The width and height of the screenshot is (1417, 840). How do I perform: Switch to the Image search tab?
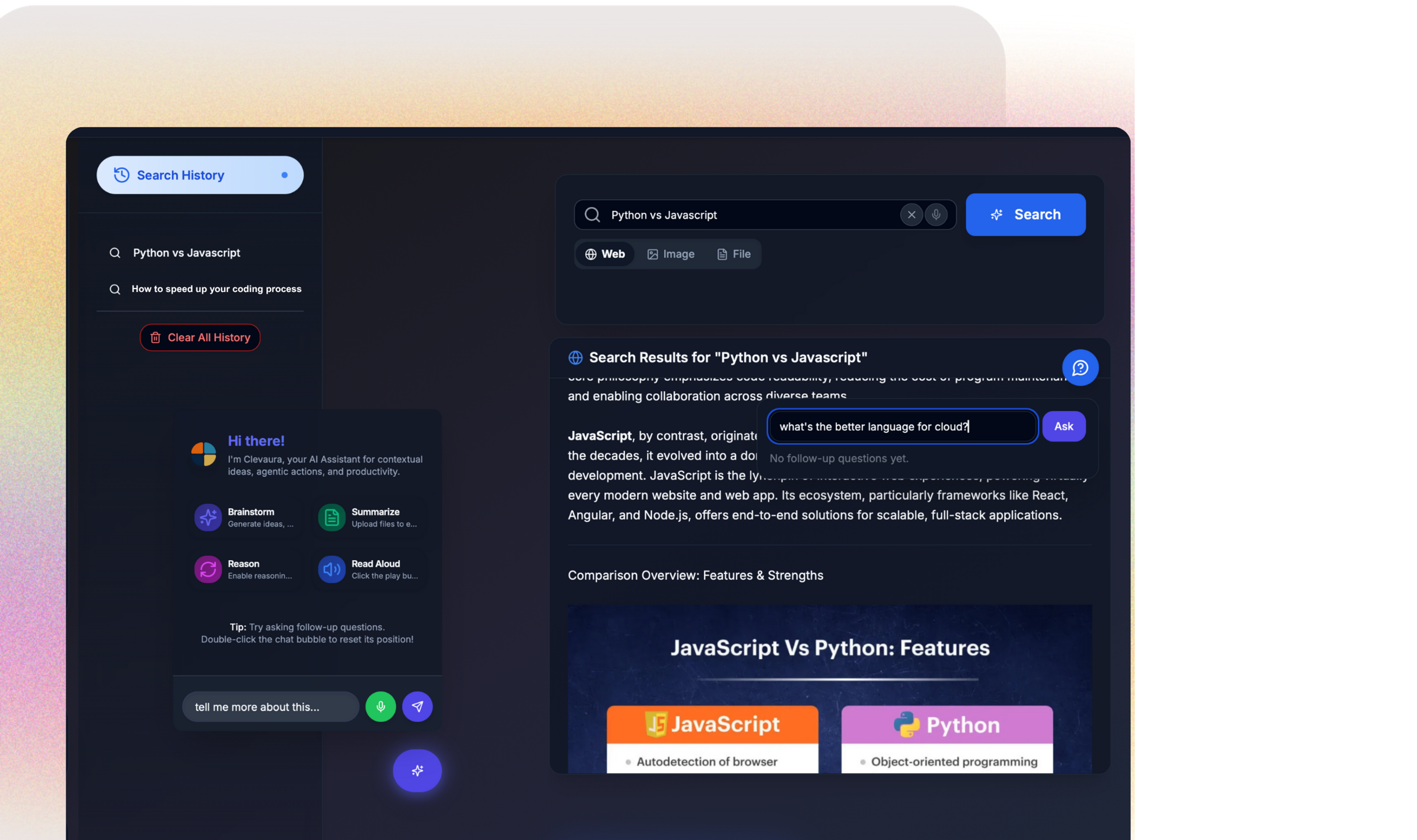671,254
